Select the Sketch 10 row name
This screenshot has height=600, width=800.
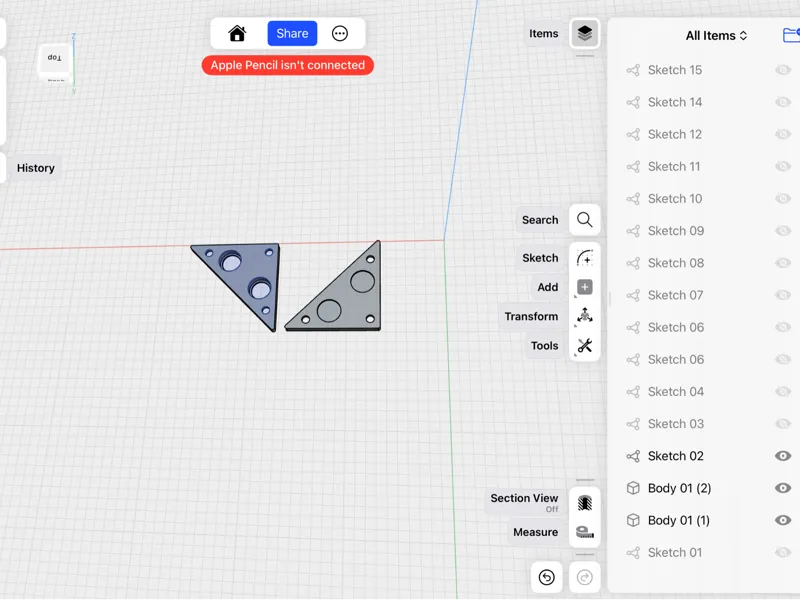pyautogui.click(x=674, y=198)
